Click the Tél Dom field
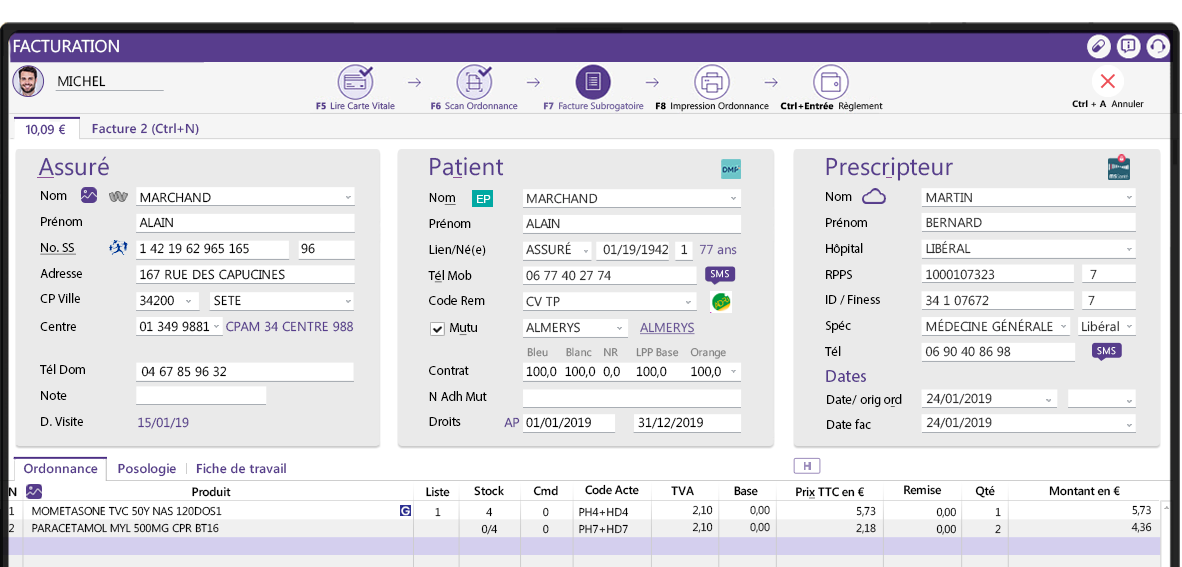Screen dimensions: 1182x567 point(245,372)
